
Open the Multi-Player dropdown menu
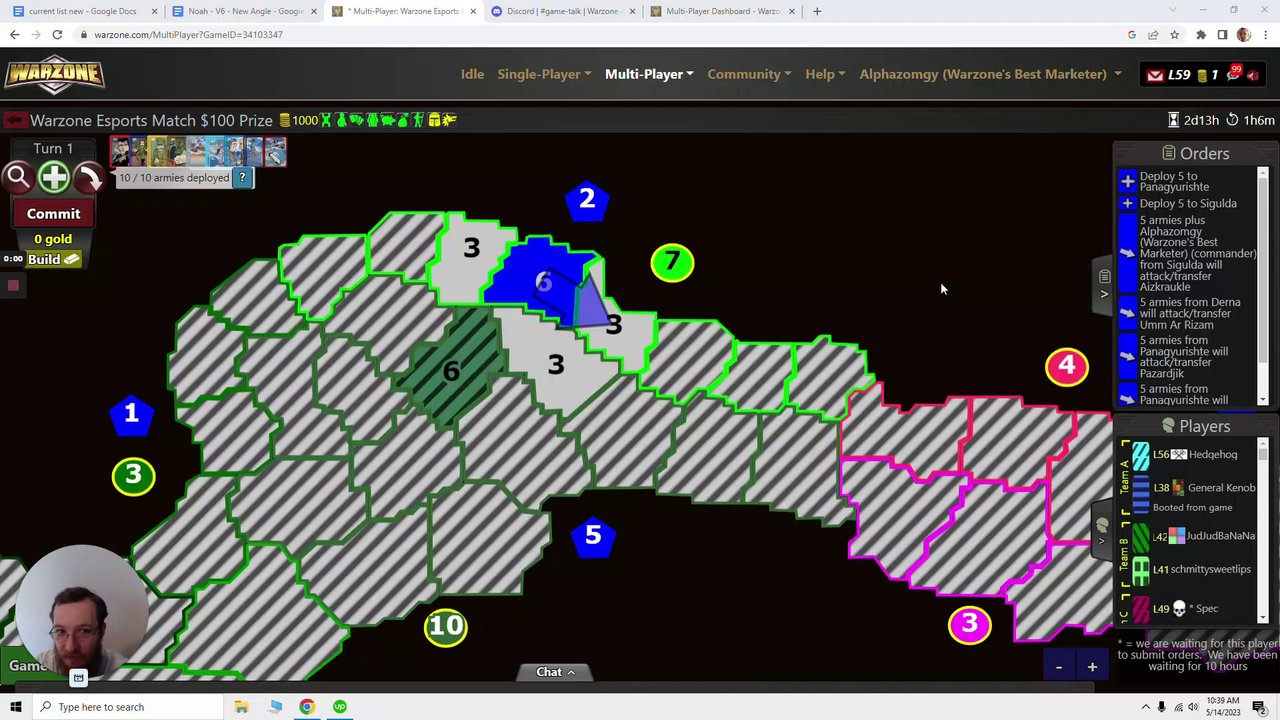coord(649,74)
